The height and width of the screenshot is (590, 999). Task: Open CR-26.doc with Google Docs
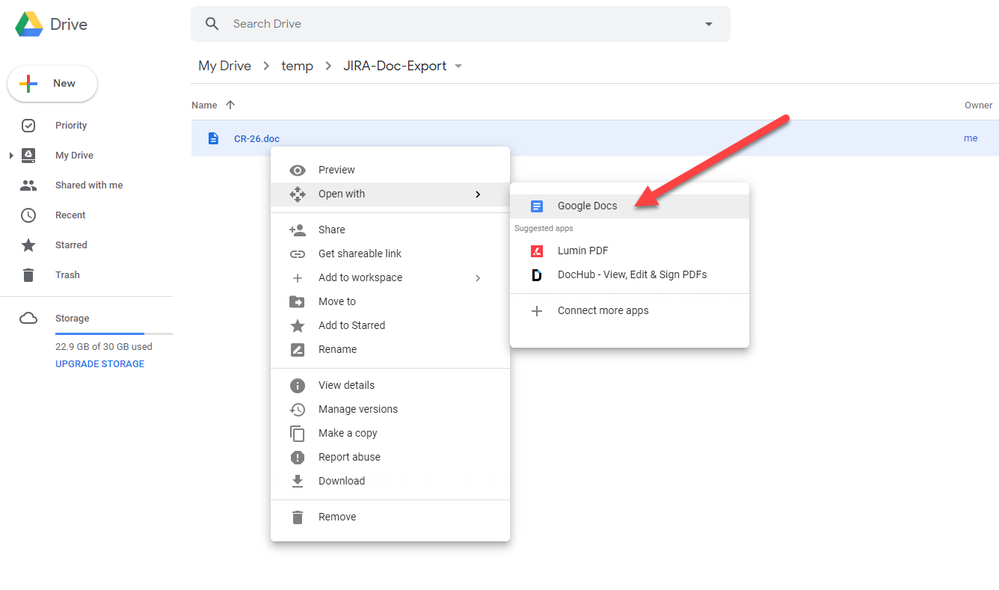[x=587, y=206]
